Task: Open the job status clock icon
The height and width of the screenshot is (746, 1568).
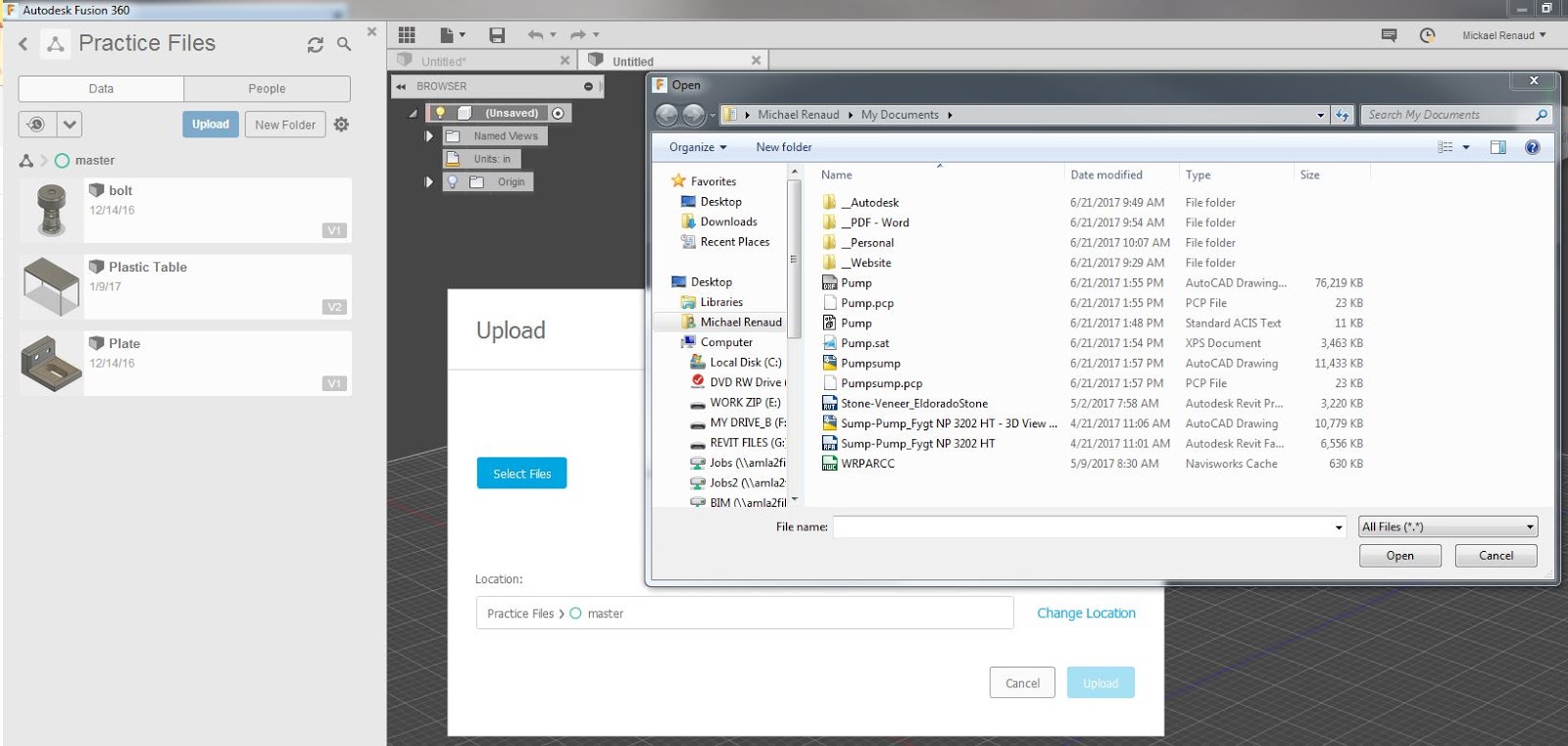Action: (x=1427, y=35)
